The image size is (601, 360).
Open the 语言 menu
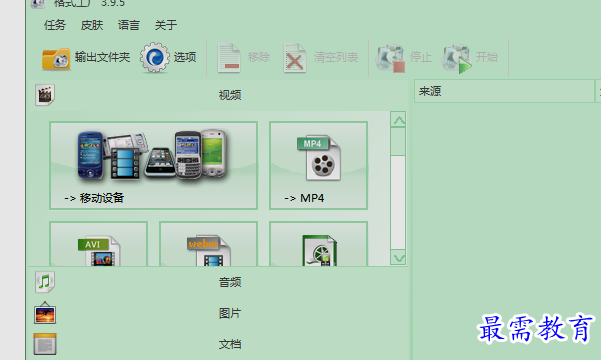pyautogui.click(x=129, y=25)
